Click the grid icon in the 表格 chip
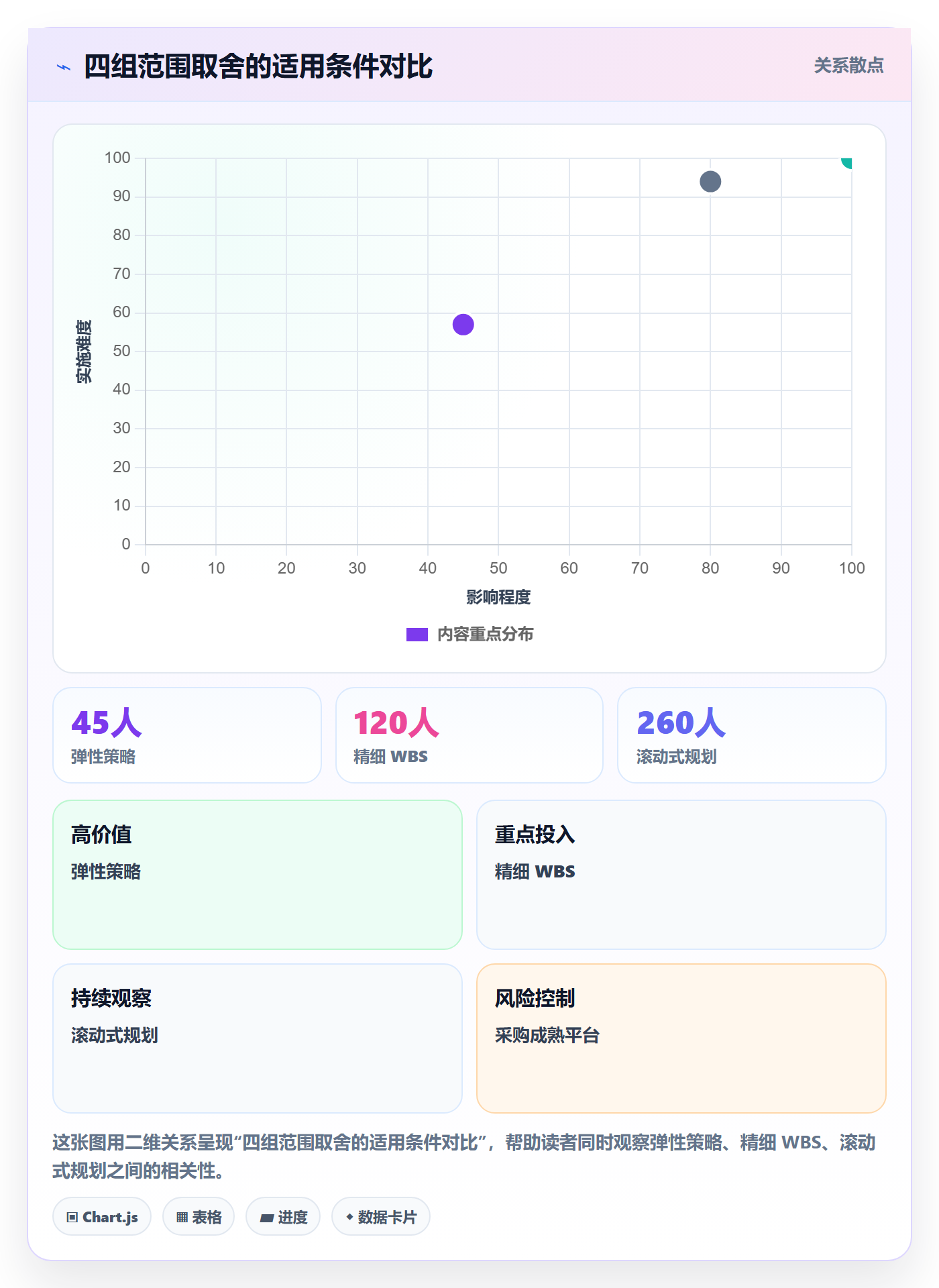939x1288 pixels. [182, 1218]
